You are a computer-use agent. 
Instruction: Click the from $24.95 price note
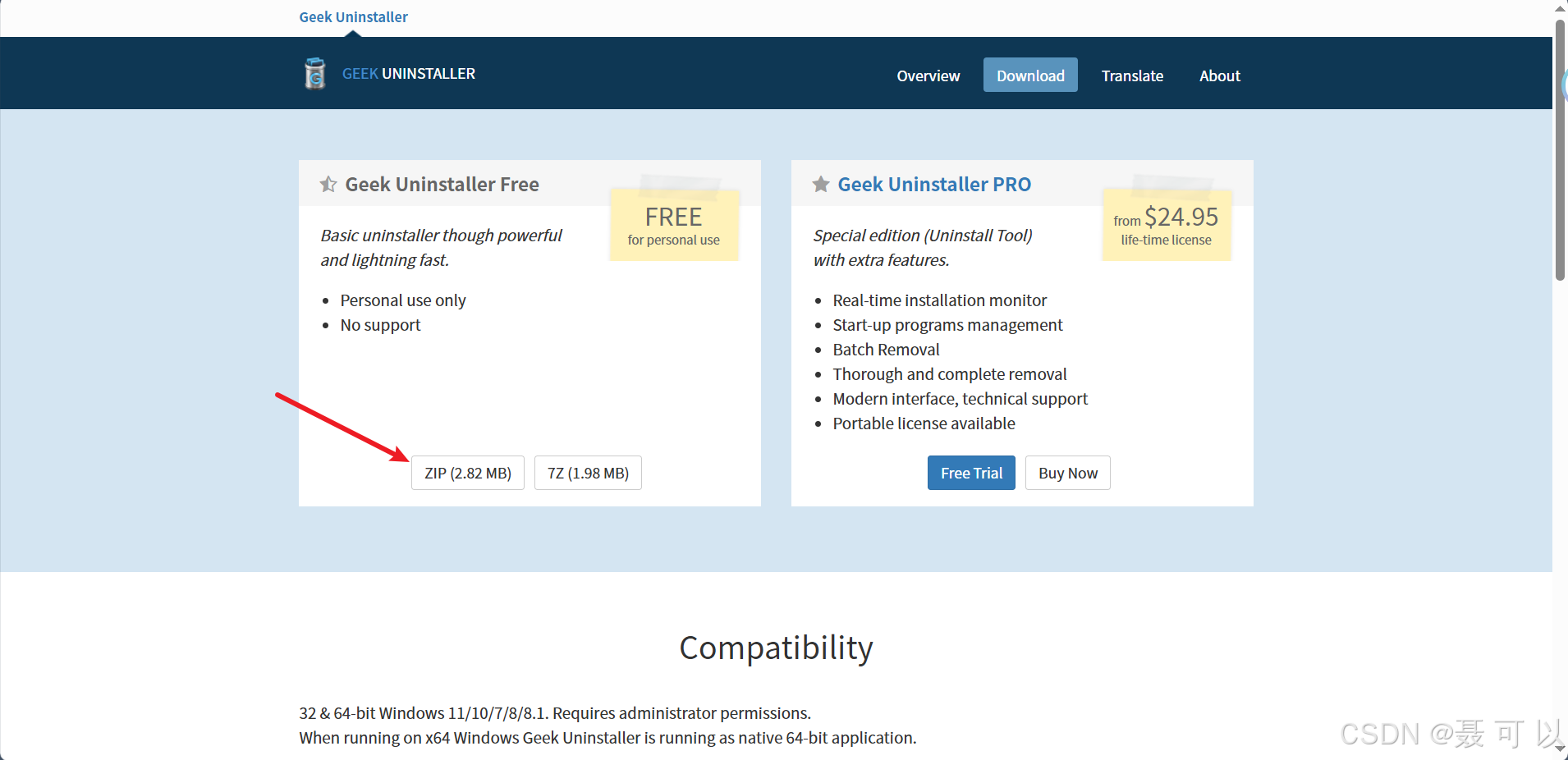(1167, 225)
